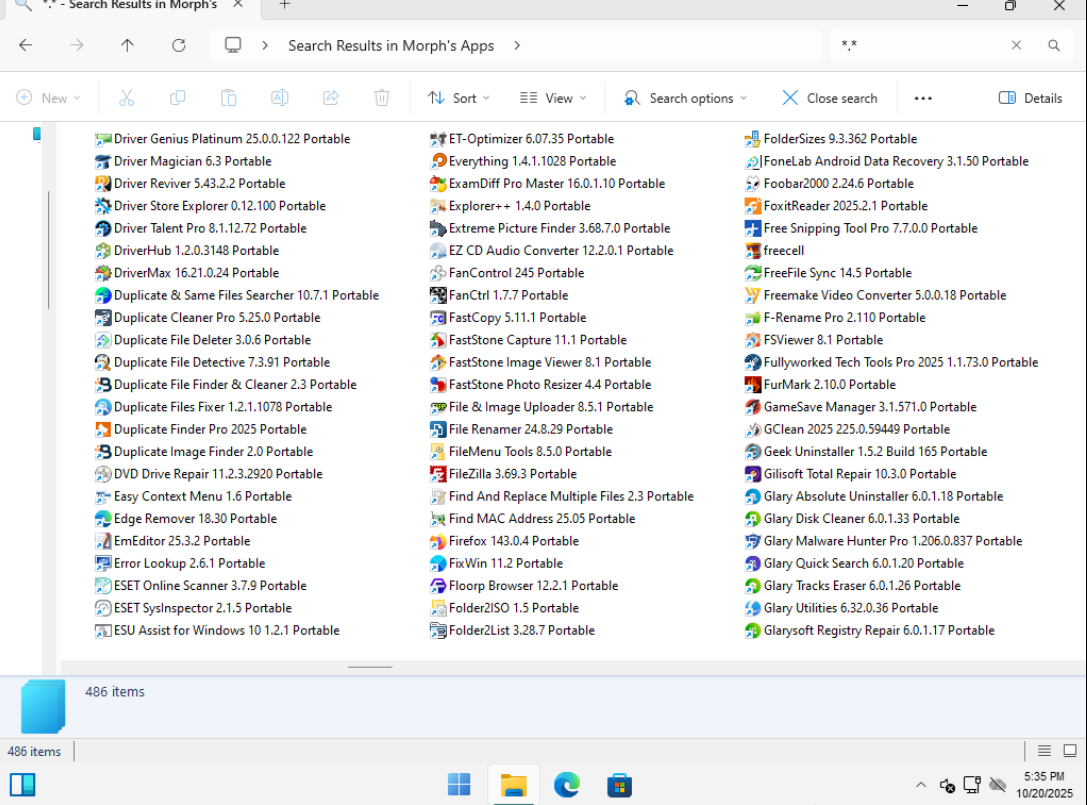1087x805 pixels.
Task: Switch to large thumbnails view layout
Action: (x=1069, y=751)
